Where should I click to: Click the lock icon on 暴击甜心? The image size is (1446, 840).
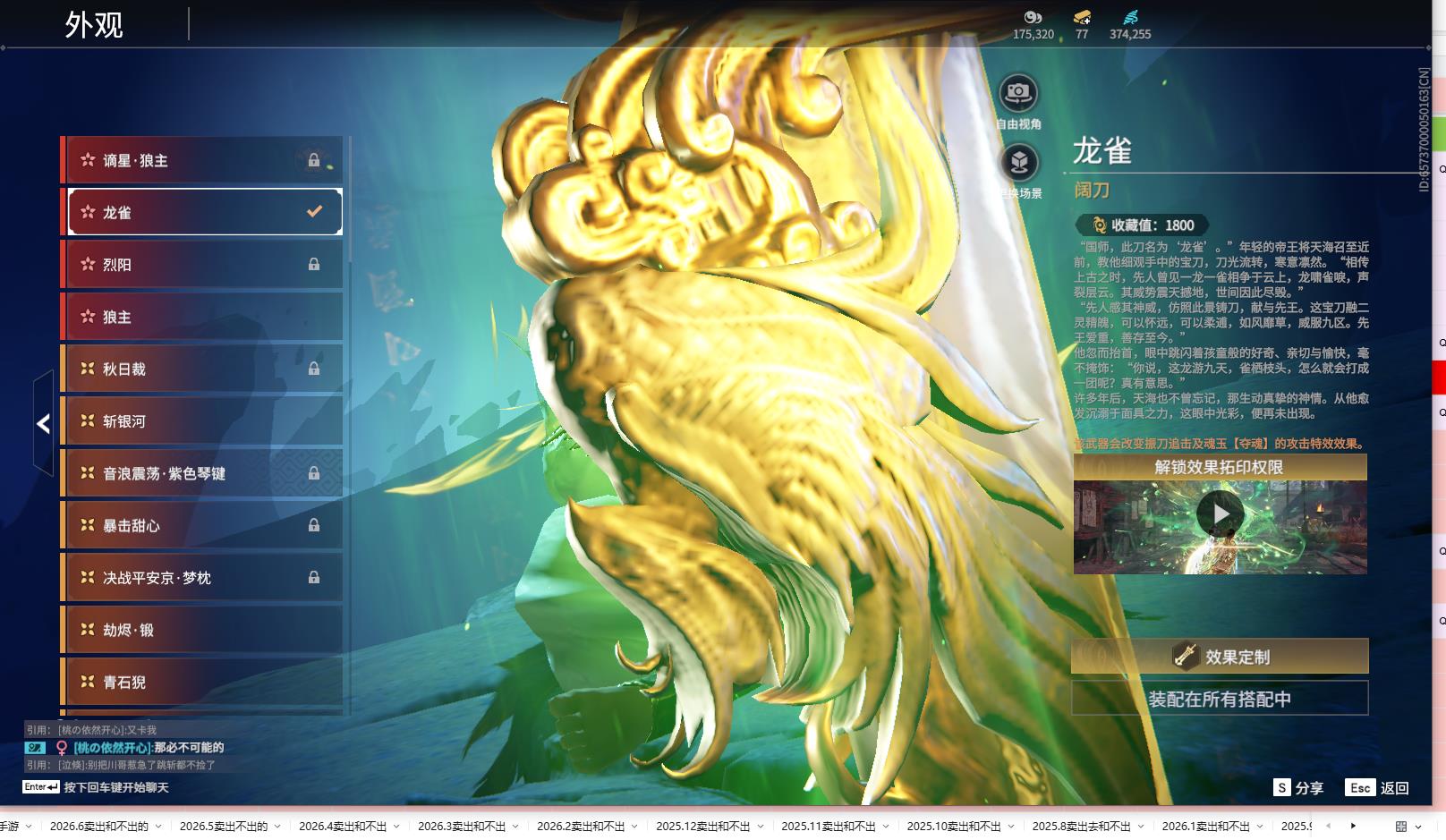[314, 525]
